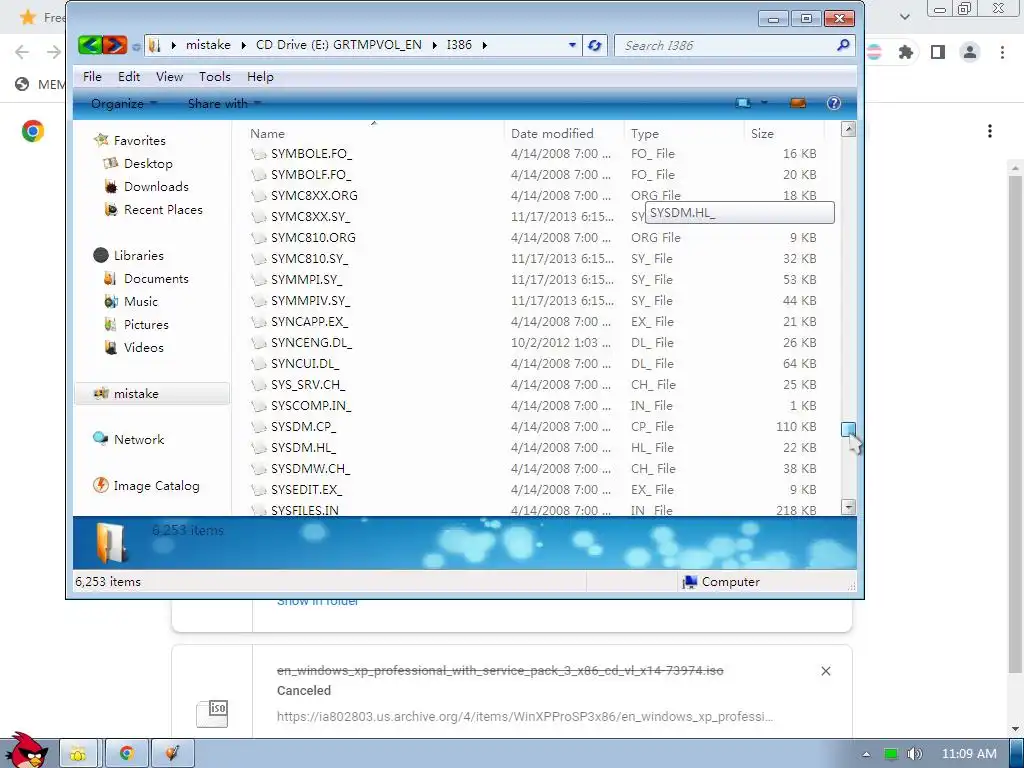Click CD Drive (E:) GRTMPVOL_EN breadcrumb

pos(338,45)
